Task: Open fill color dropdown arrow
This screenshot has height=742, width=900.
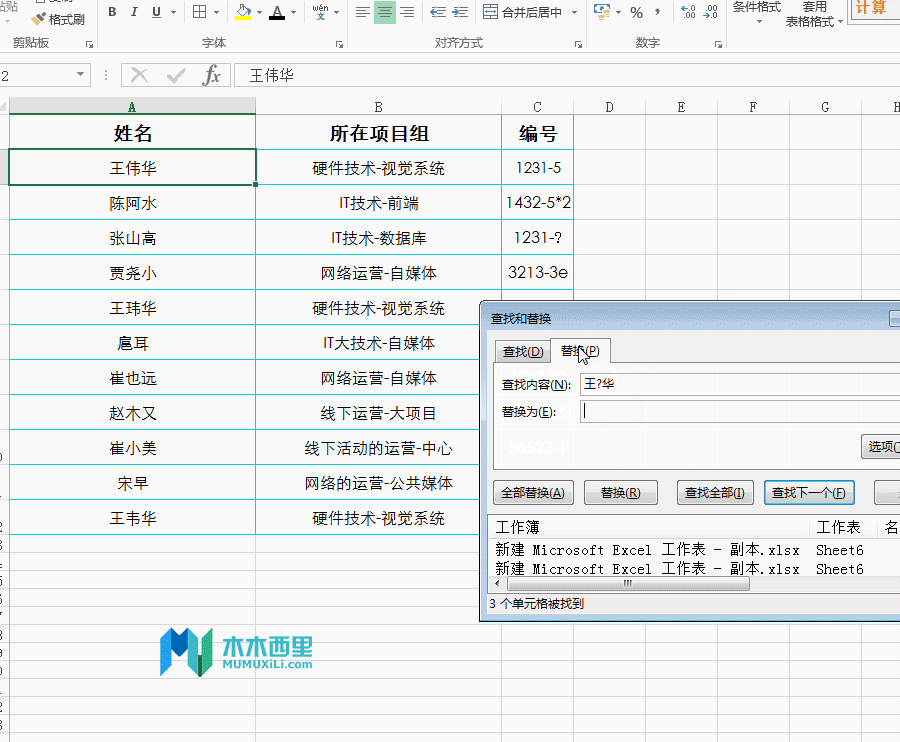Action: (x=259, y=12)
